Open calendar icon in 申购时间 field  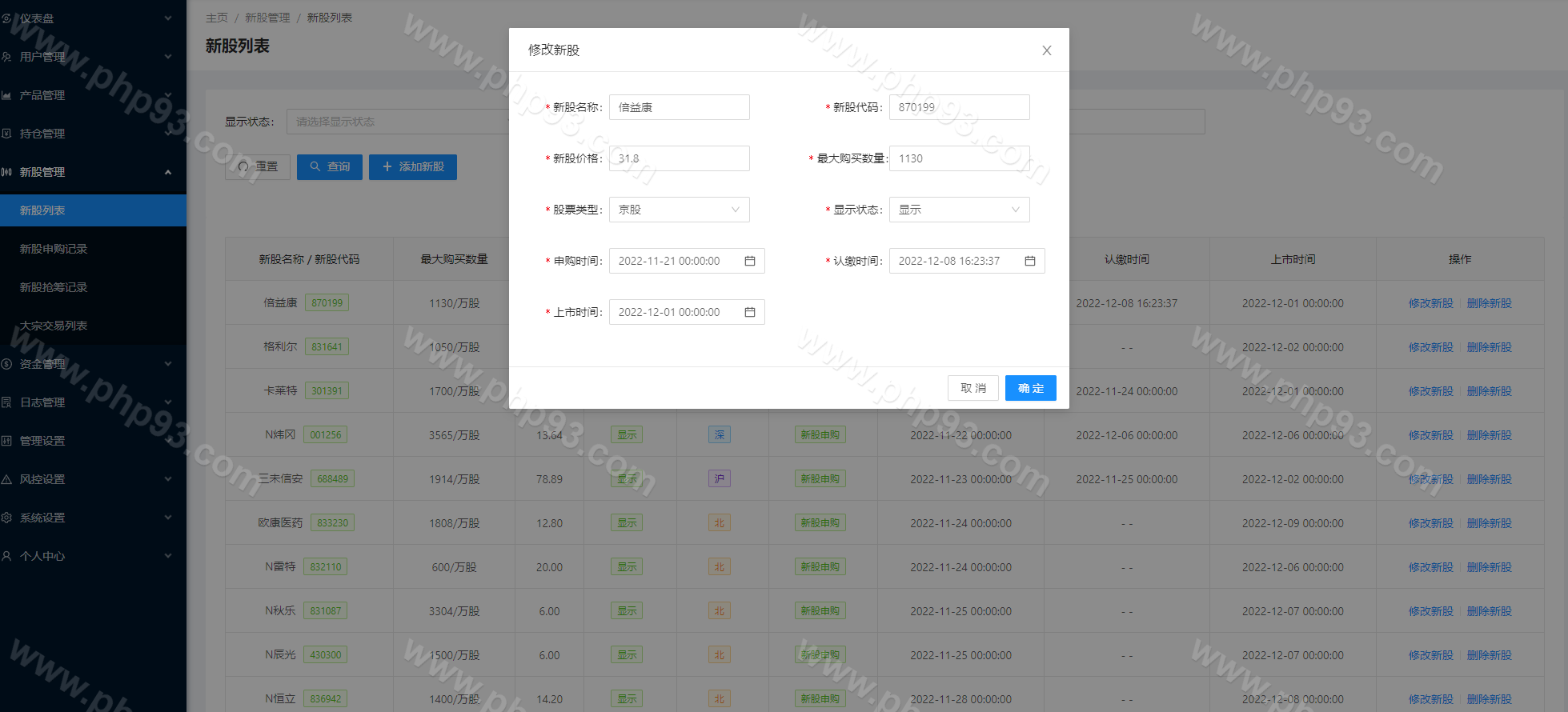[750, 261]
